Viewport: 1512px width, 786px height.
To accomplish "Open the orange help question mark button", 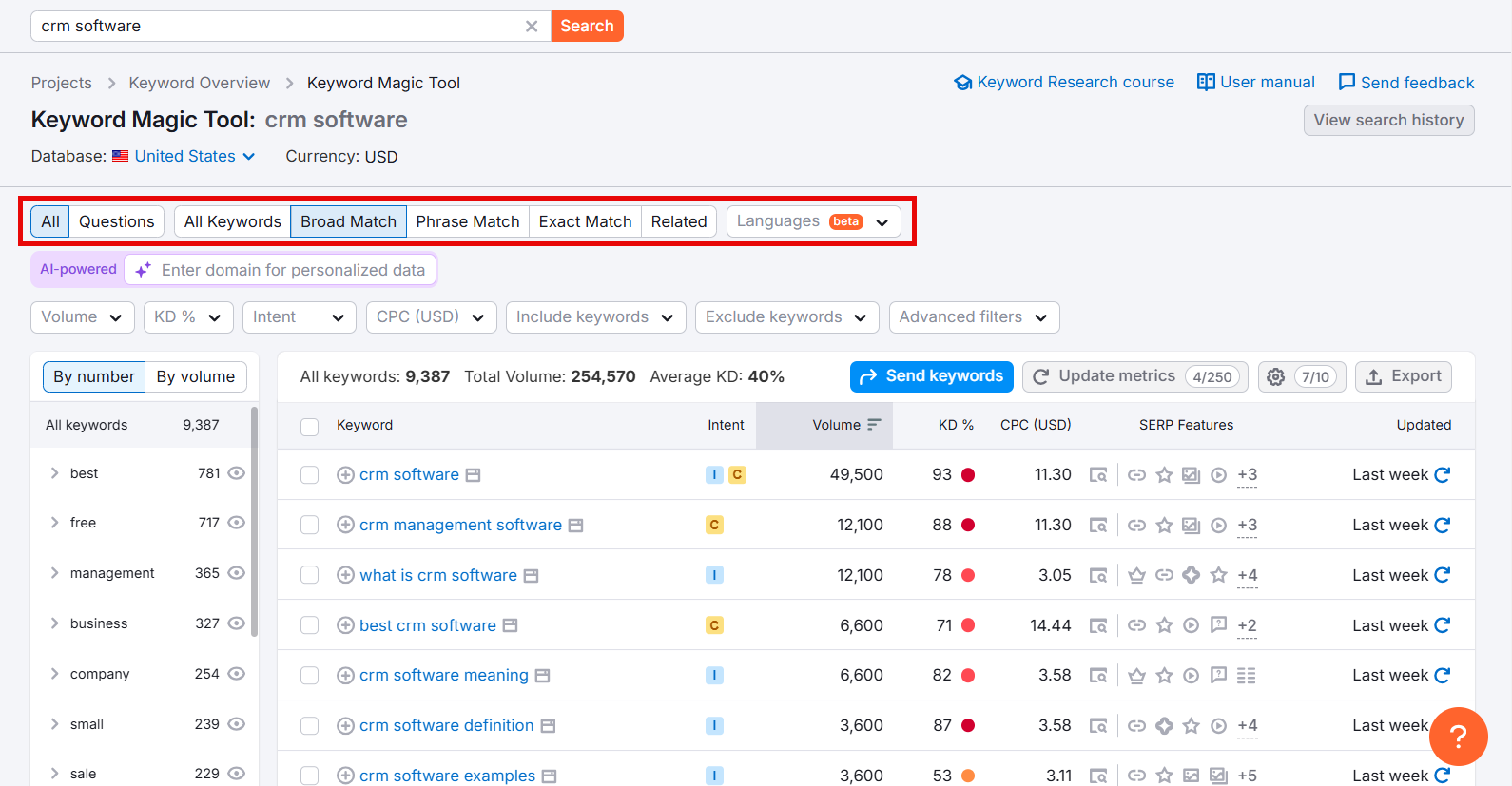I will pos(1458,737).
